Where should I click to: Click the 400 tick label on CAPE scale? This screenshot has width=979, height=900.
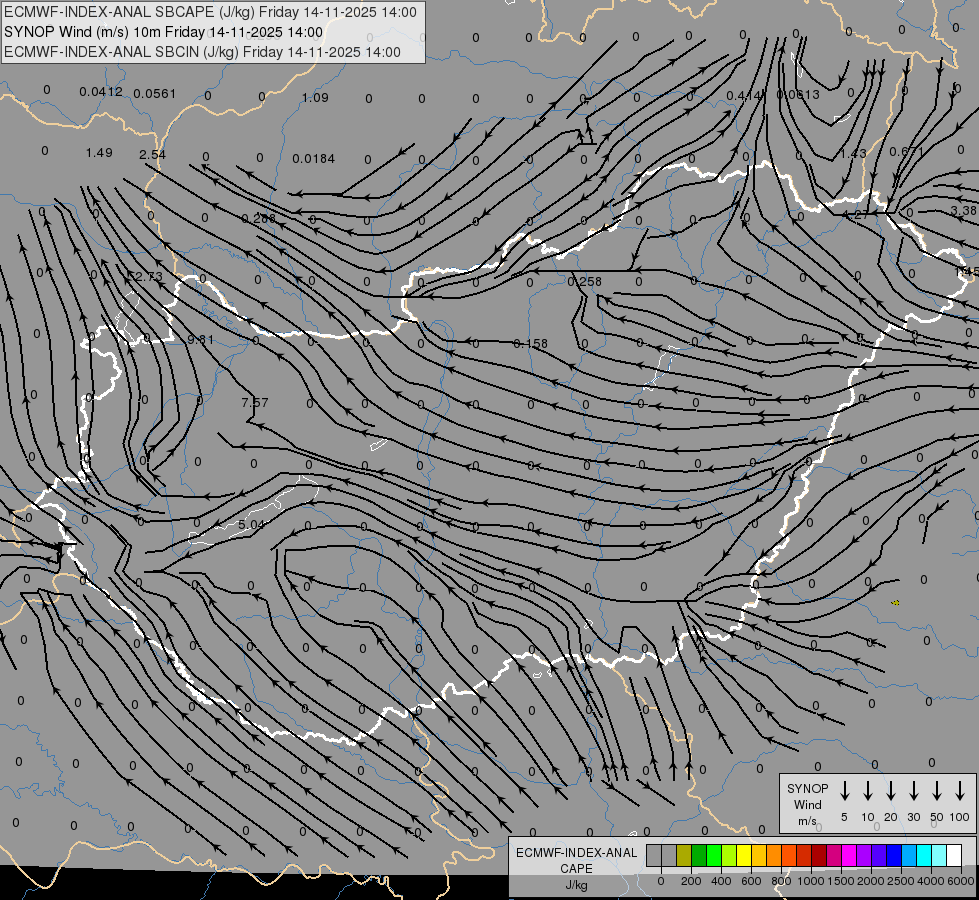(x=721, y=881)
